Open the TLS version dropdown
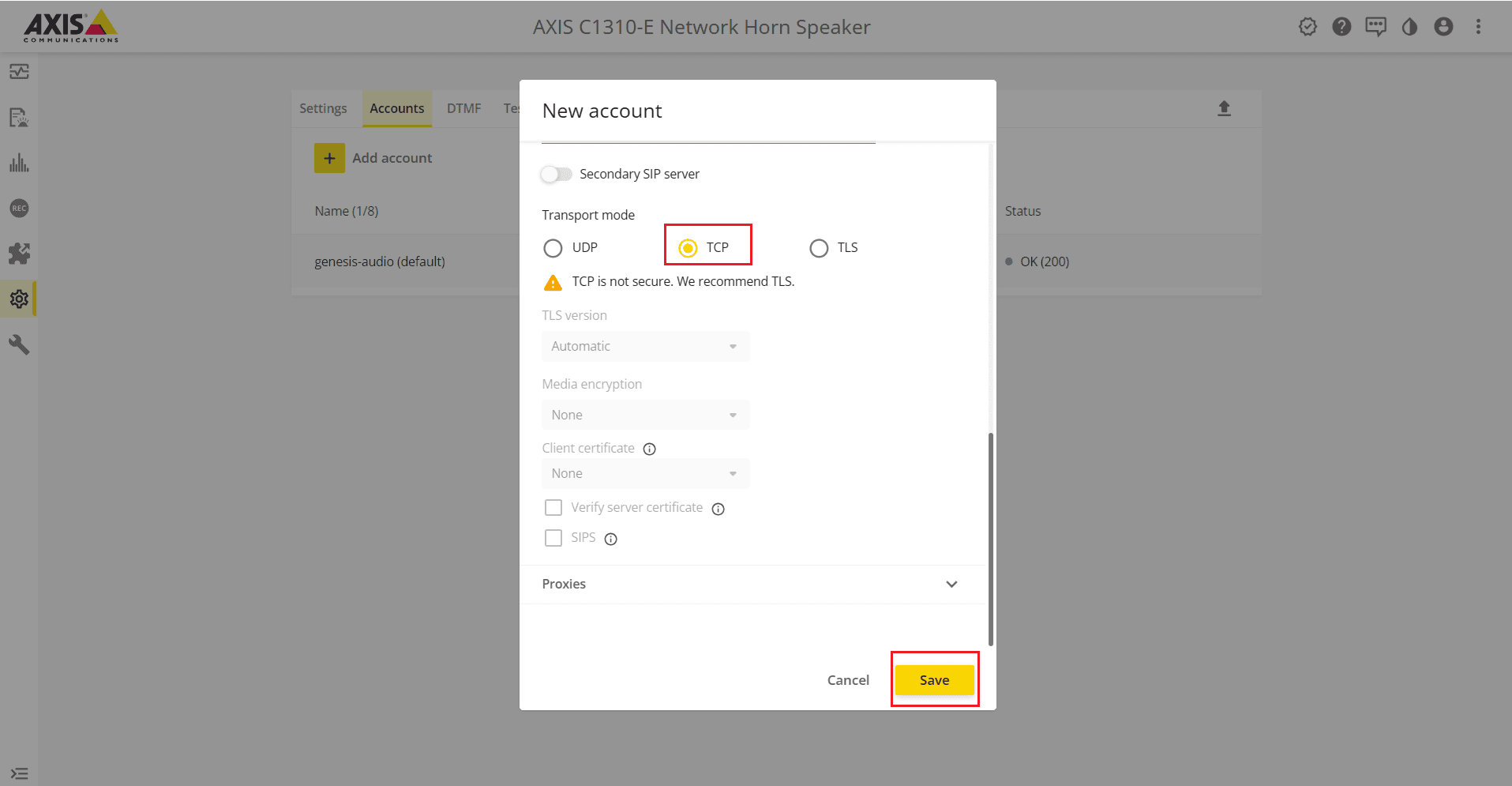Screen dimensions: 1512x786 645,346
